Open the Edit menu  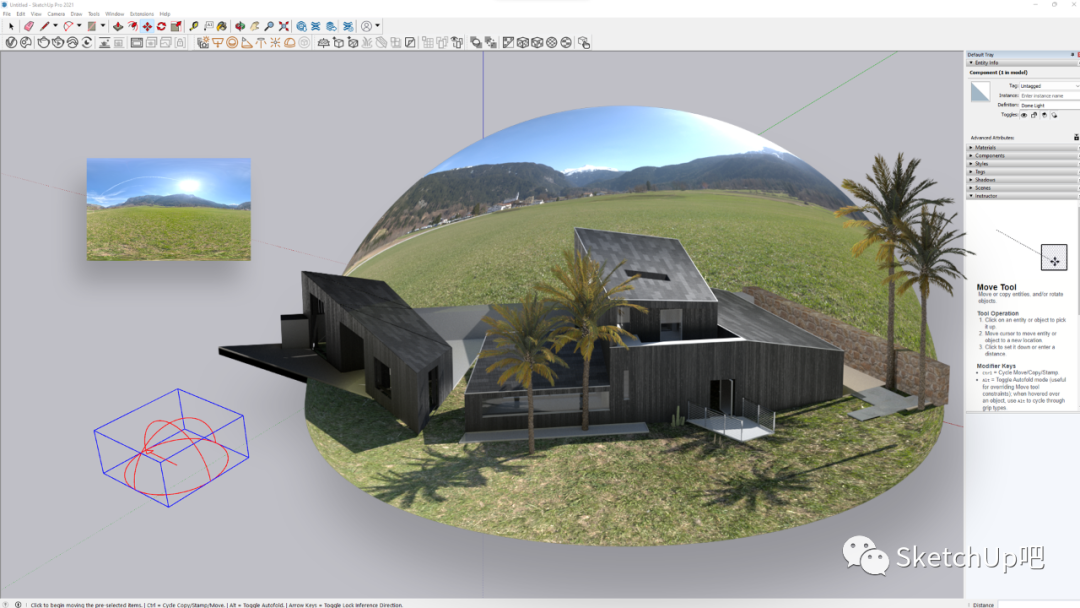[21, 14]
